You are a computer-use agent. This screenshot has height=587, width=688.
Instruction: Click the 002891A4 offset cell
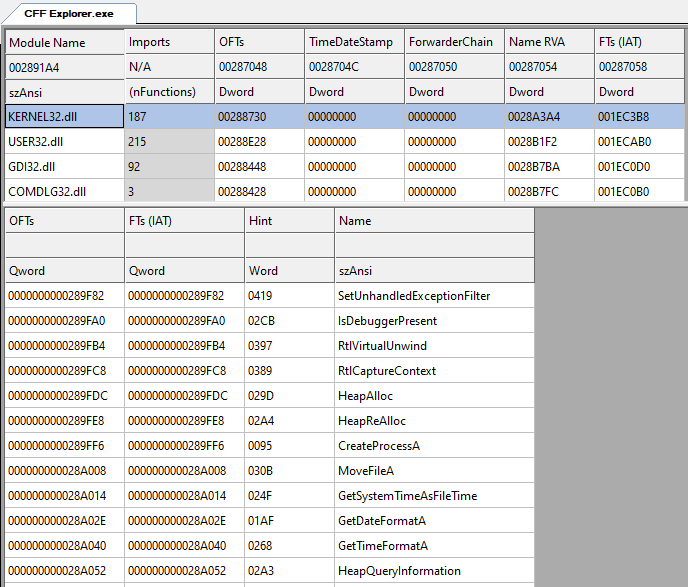(x=65, y=67)
